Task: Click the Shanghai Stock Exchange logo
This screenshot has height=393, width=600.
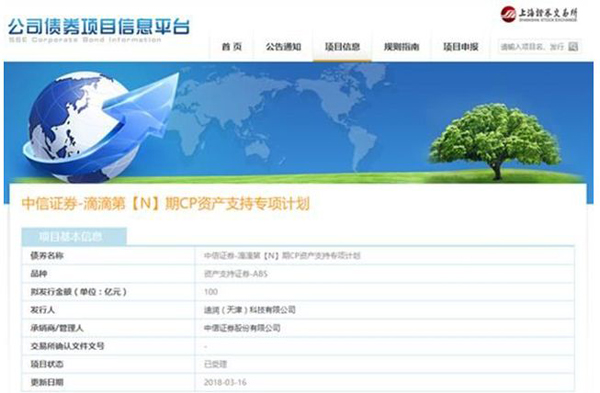Action: 539,14
